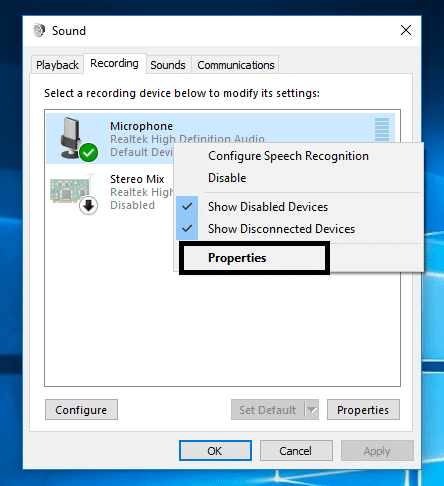Switch to the Playback tab
Viewport: 444px width, 486px height.
[57, 65]
